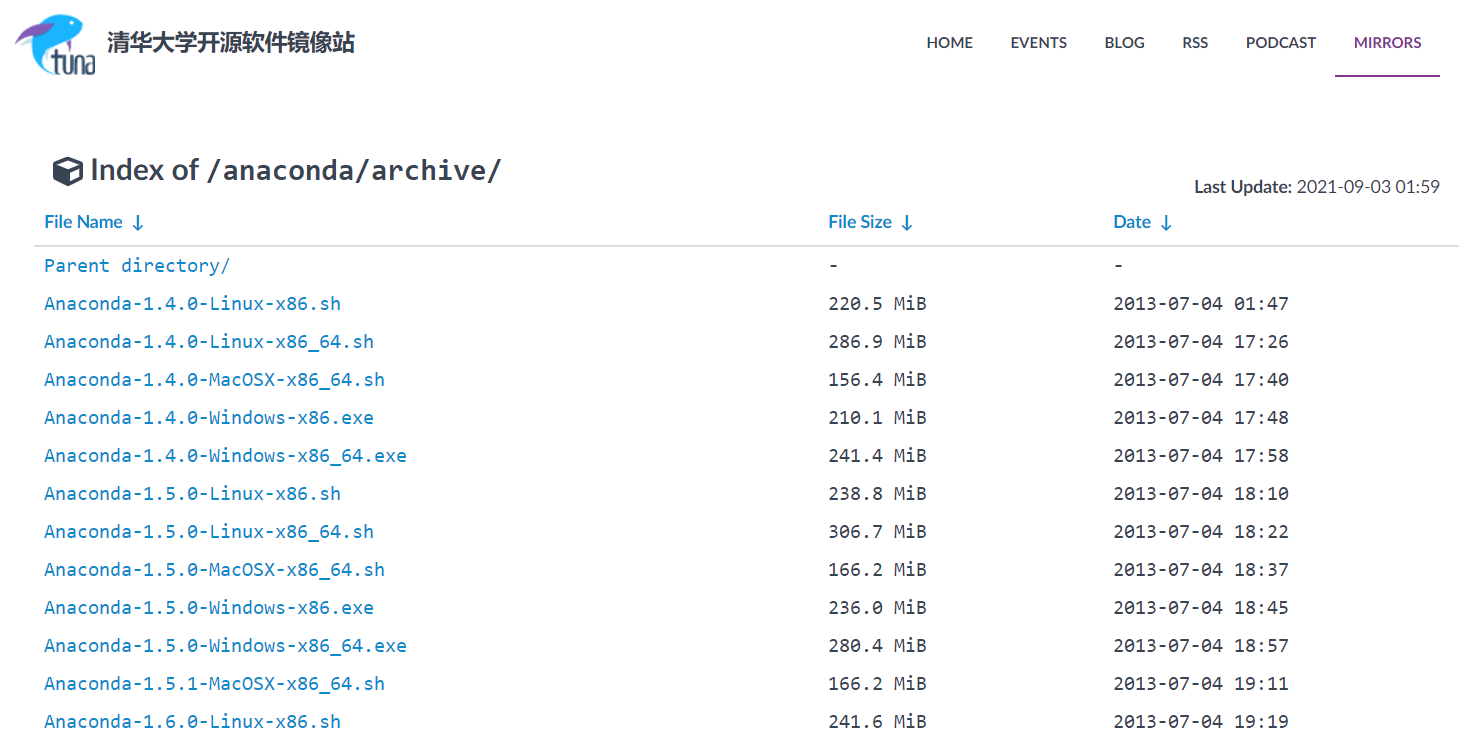Viewport: 1472px width, 745px height.
Task: Download Anaconda-1.5.0-Windows-x86_64.exe
Action: [225, 645]
